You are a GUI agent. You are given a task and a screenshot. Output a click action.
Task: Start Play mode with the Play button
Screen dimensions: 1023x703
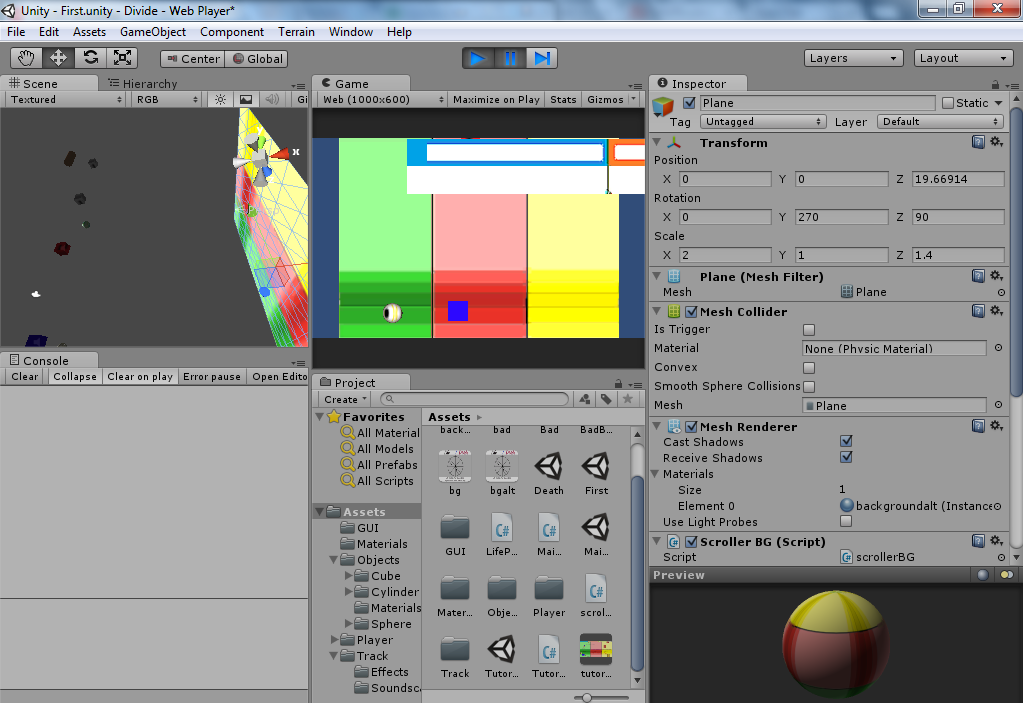478,59
